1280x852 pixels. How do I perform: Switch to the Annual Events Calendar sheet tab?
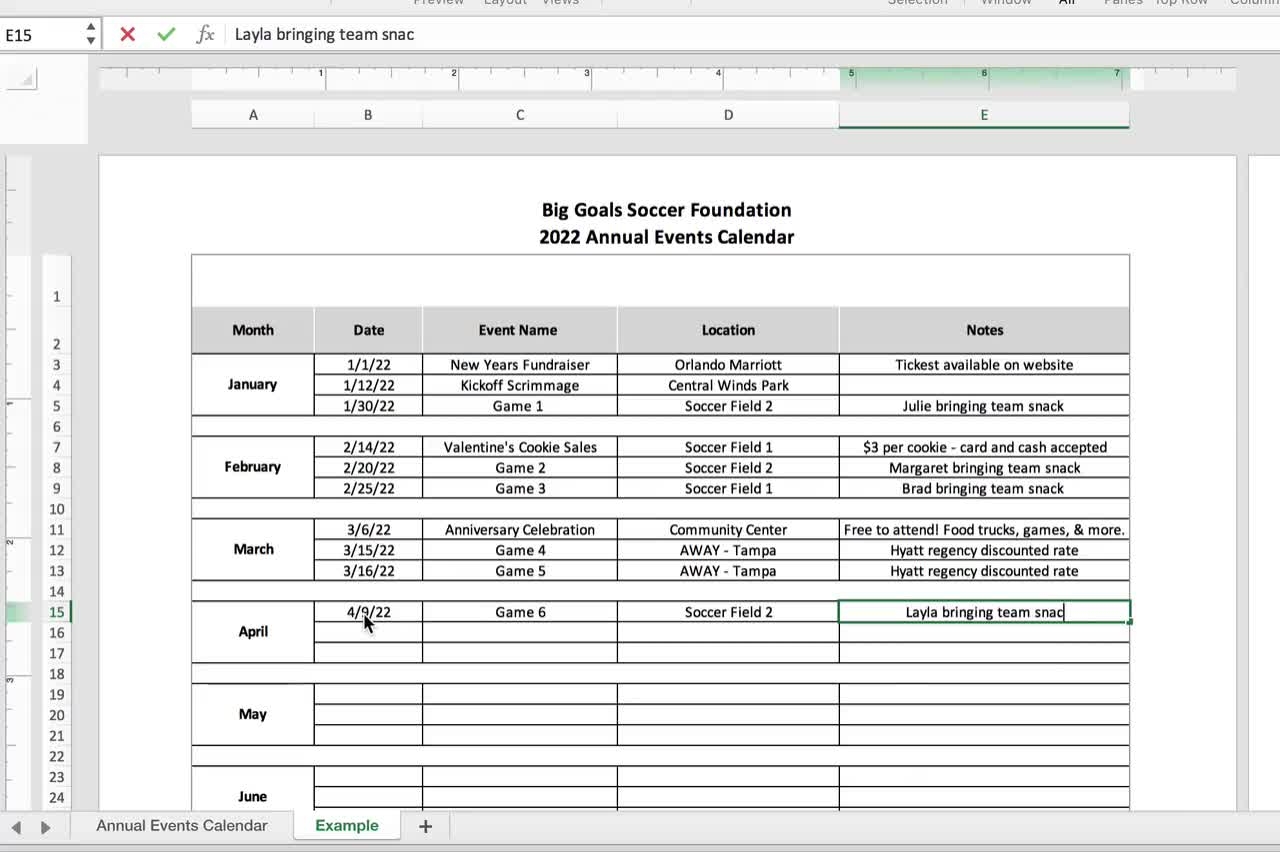[182, 825]
